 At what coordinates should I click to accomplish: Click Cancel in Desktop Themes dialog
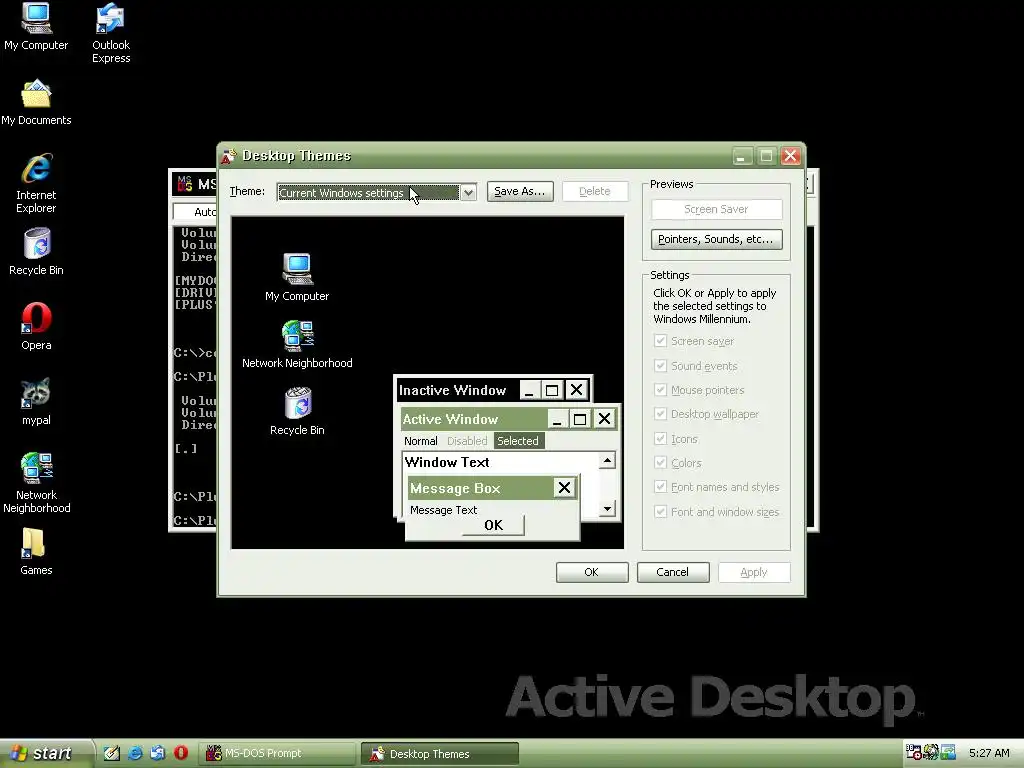tap(673, 572)
